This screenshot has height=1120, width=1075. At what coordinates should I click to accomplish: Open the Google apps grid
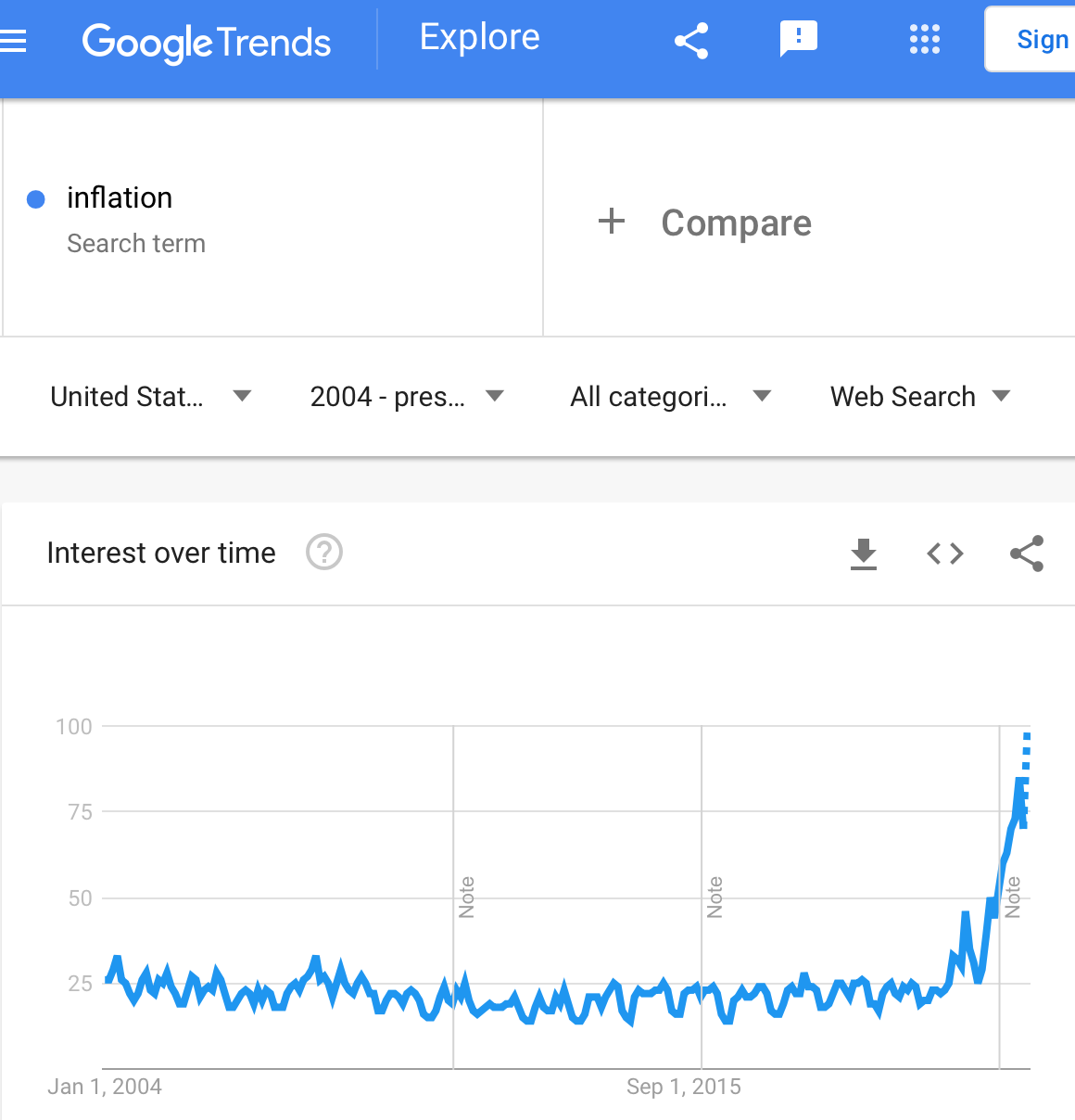point(925,39)
